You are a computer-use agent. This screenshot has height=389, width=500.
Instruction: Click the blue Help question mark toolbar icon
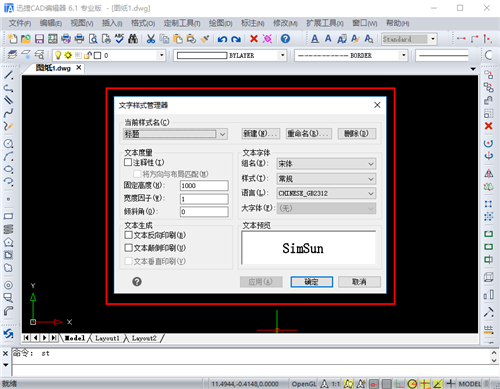click(285, 39)
